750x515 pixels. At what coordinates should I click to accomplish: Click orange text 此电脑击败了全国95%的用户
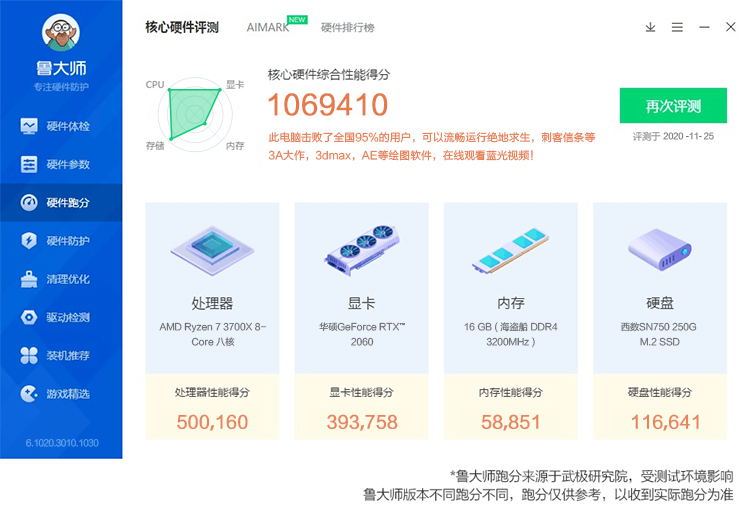pos(340,138)
